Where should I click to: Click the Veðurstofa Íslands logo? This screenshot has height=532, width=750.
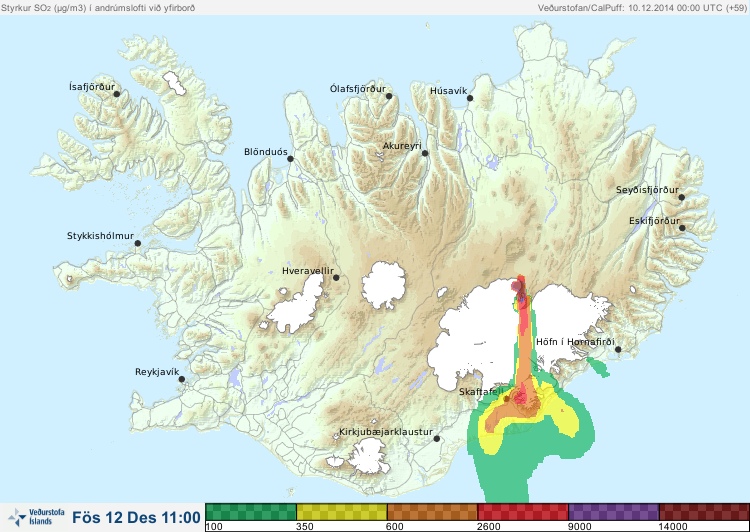pos(36,517)
